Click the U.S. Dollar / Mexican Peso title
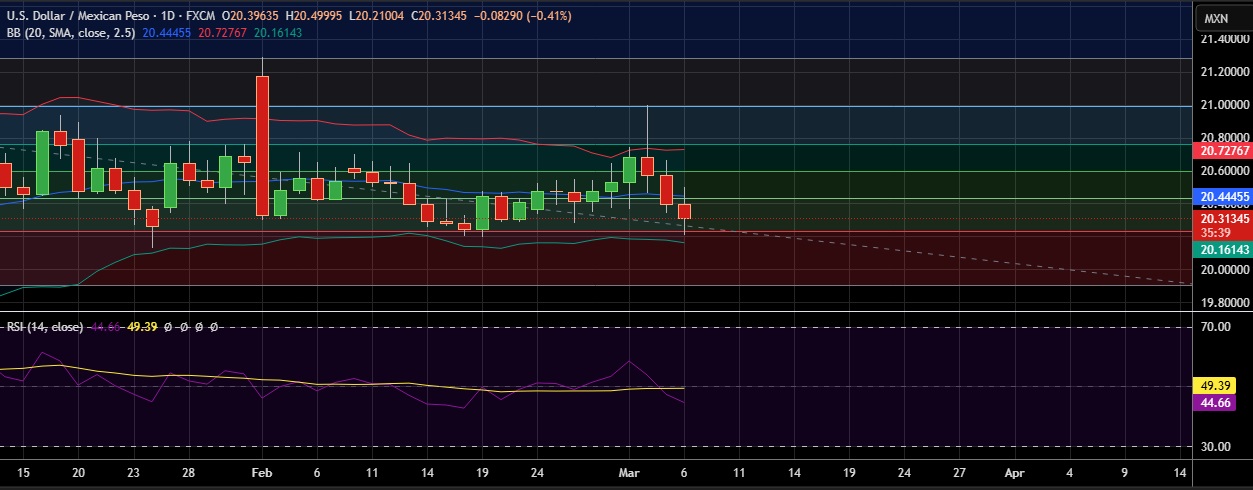The image size is (1253, 490). pos(77,16)
